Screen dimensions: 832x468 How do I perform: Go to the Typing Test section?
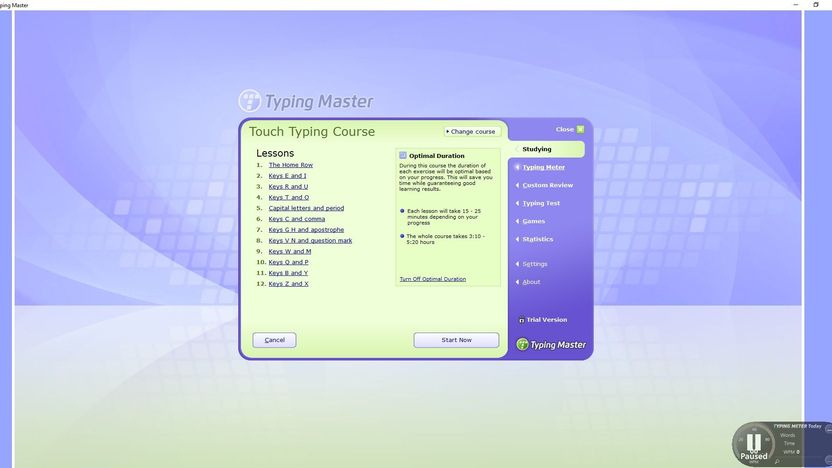541,203
